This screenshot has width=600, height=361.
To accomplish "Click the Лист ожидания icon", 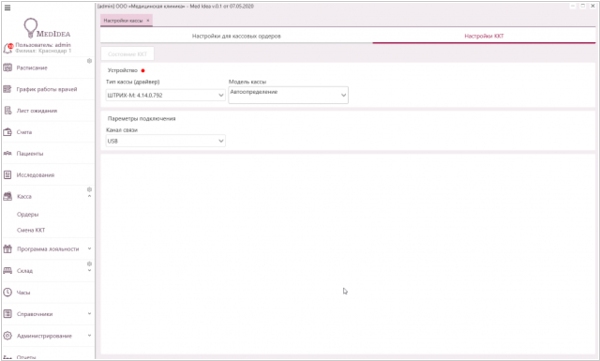I will [8, 111].
